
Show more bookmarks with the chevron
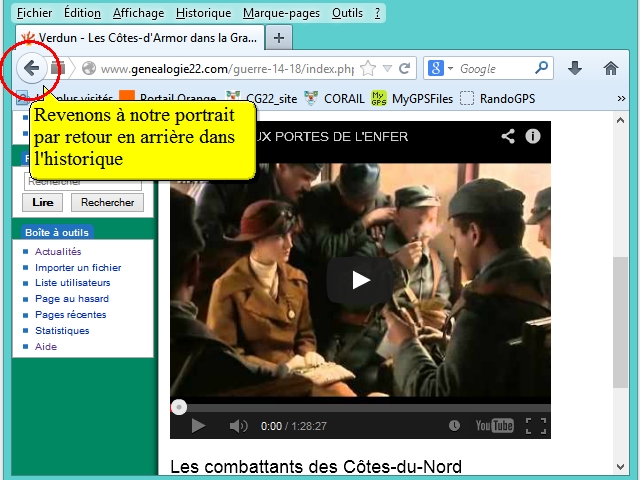621,98
